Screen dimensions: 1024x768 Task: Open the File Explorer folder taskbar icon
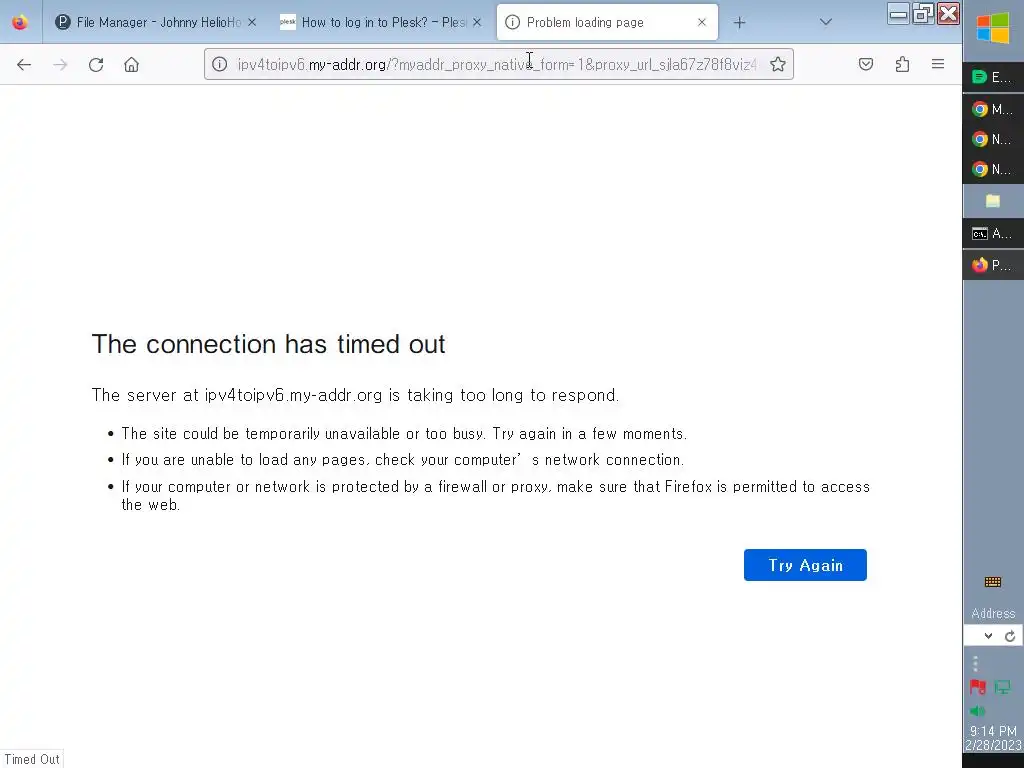[993, 201]
